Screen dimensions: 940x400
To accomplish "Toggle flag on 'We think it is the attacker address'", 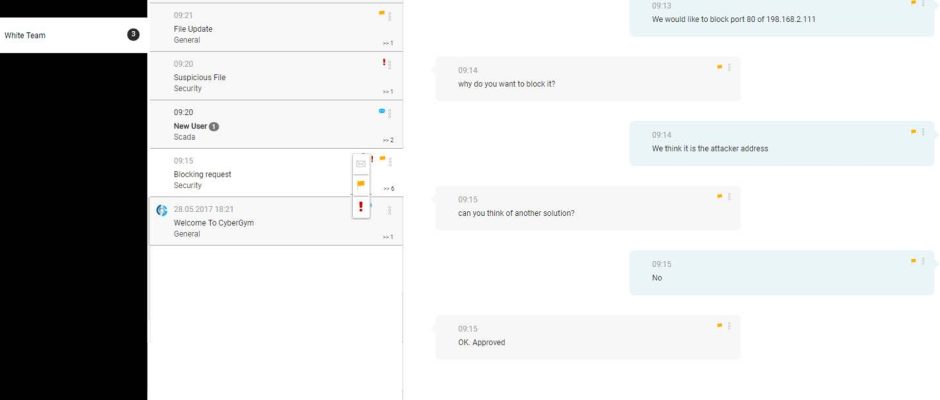I will pyautogui.click(x=914, y=132).
